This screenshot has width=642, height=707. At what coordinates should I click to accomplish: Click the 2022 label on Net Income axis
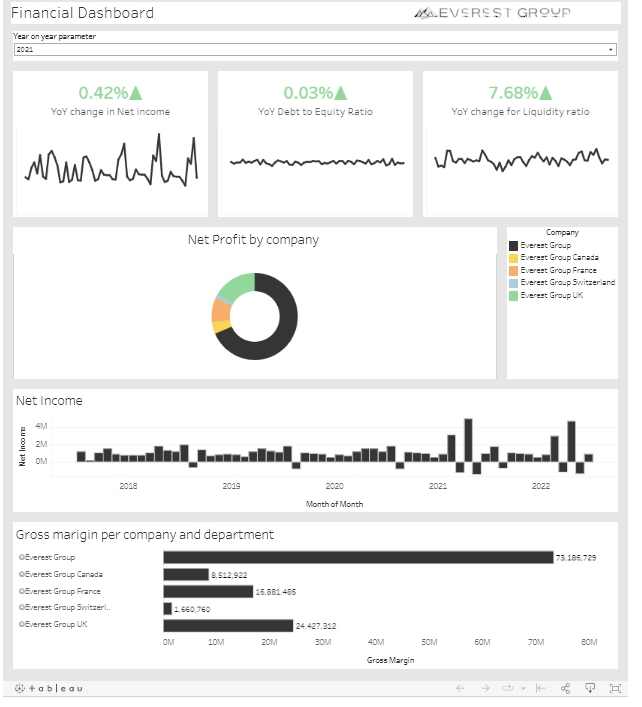541,487
